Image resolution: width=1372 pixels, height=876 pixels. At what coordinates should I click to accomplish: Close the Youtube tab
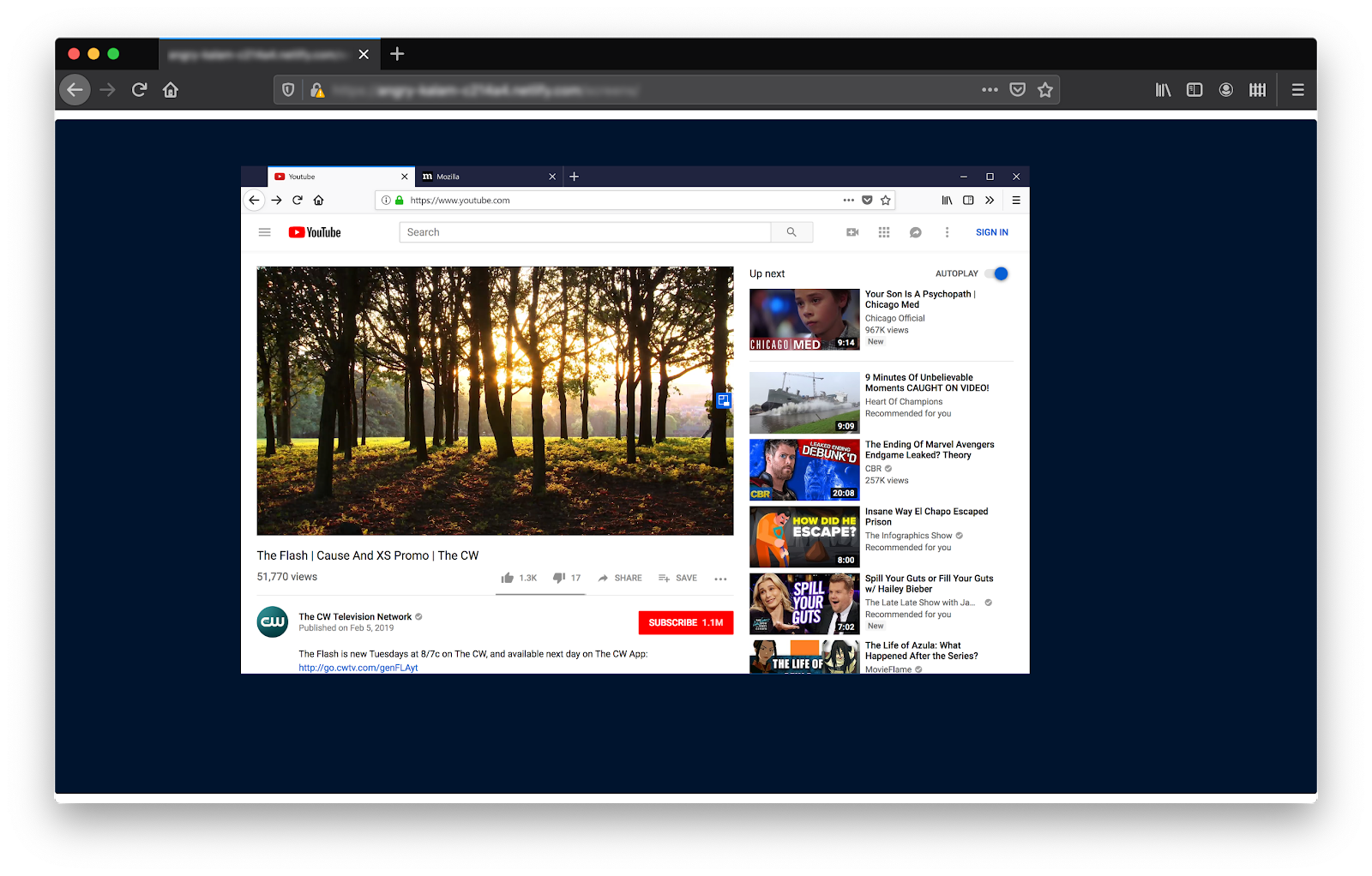(405, 177)
